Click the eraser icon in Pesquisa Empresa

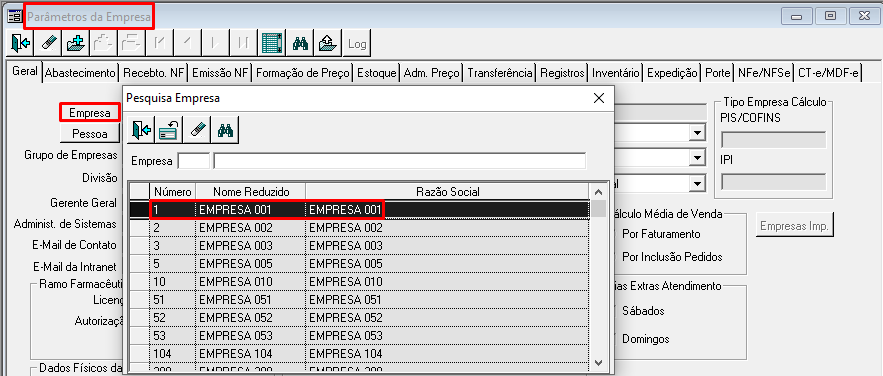(197, 130)
